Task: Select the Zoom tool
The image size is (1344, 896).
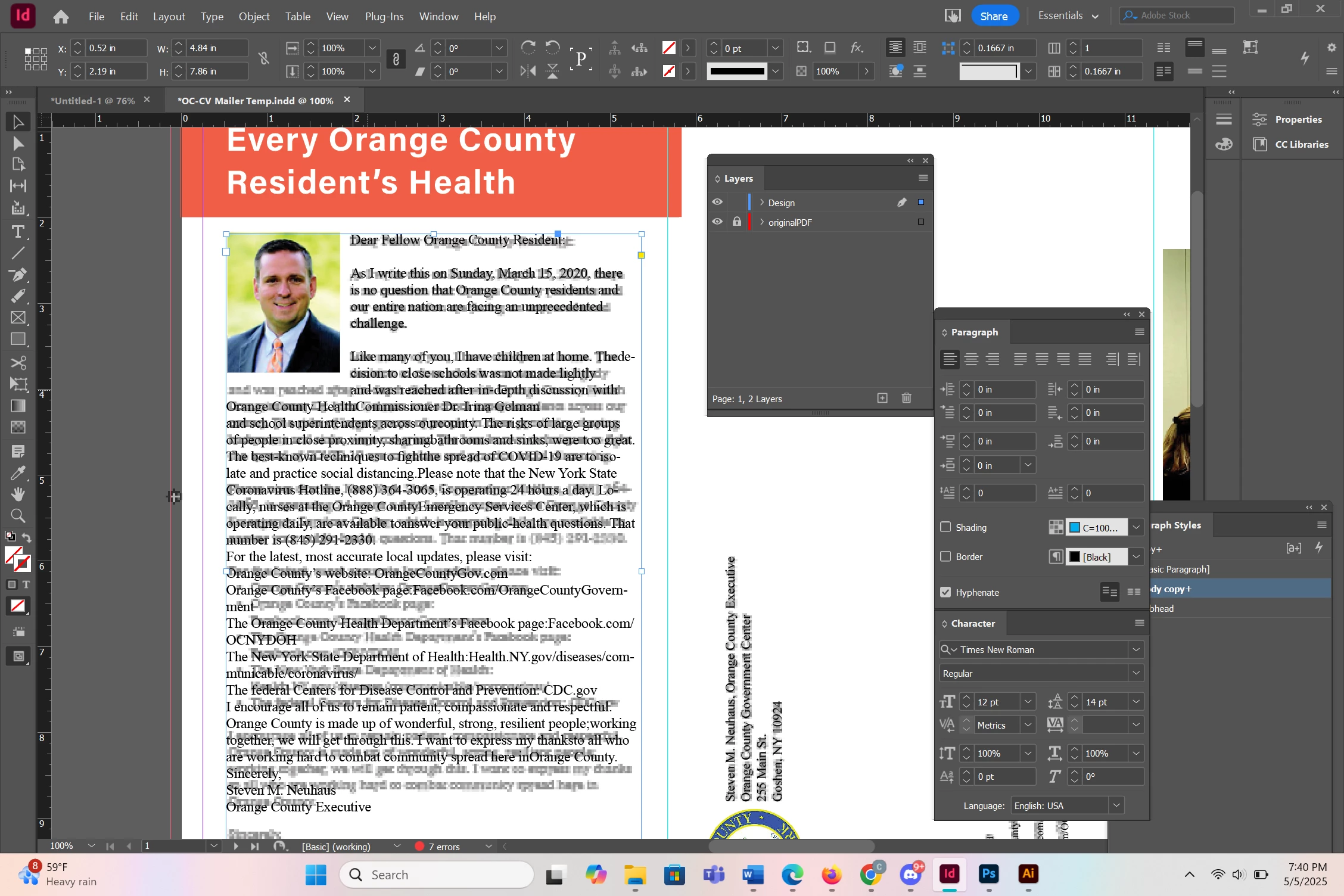Action: [x=18, y=516]
